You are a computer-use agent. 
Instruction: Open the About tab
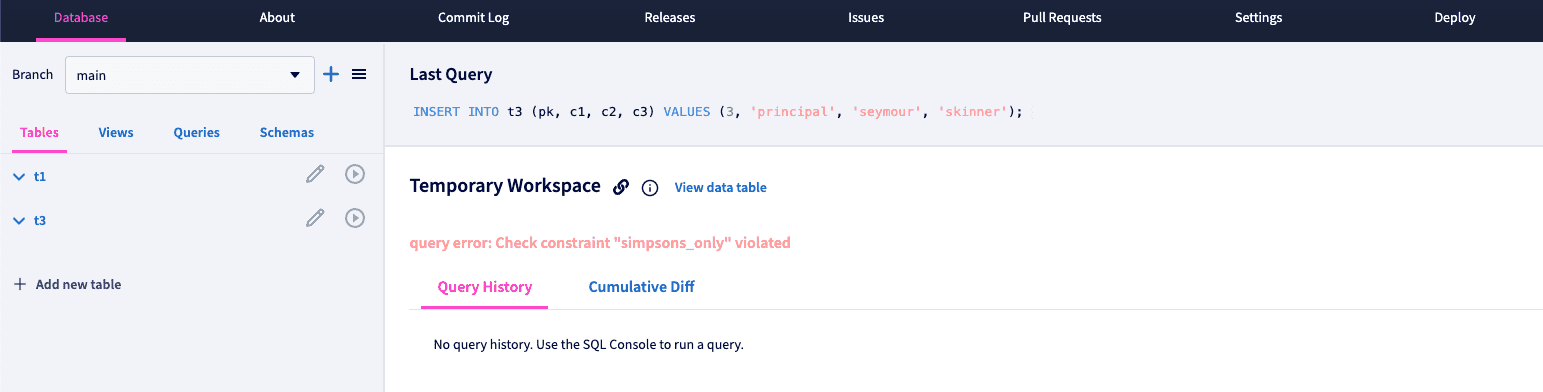click(x=277, y=18)
